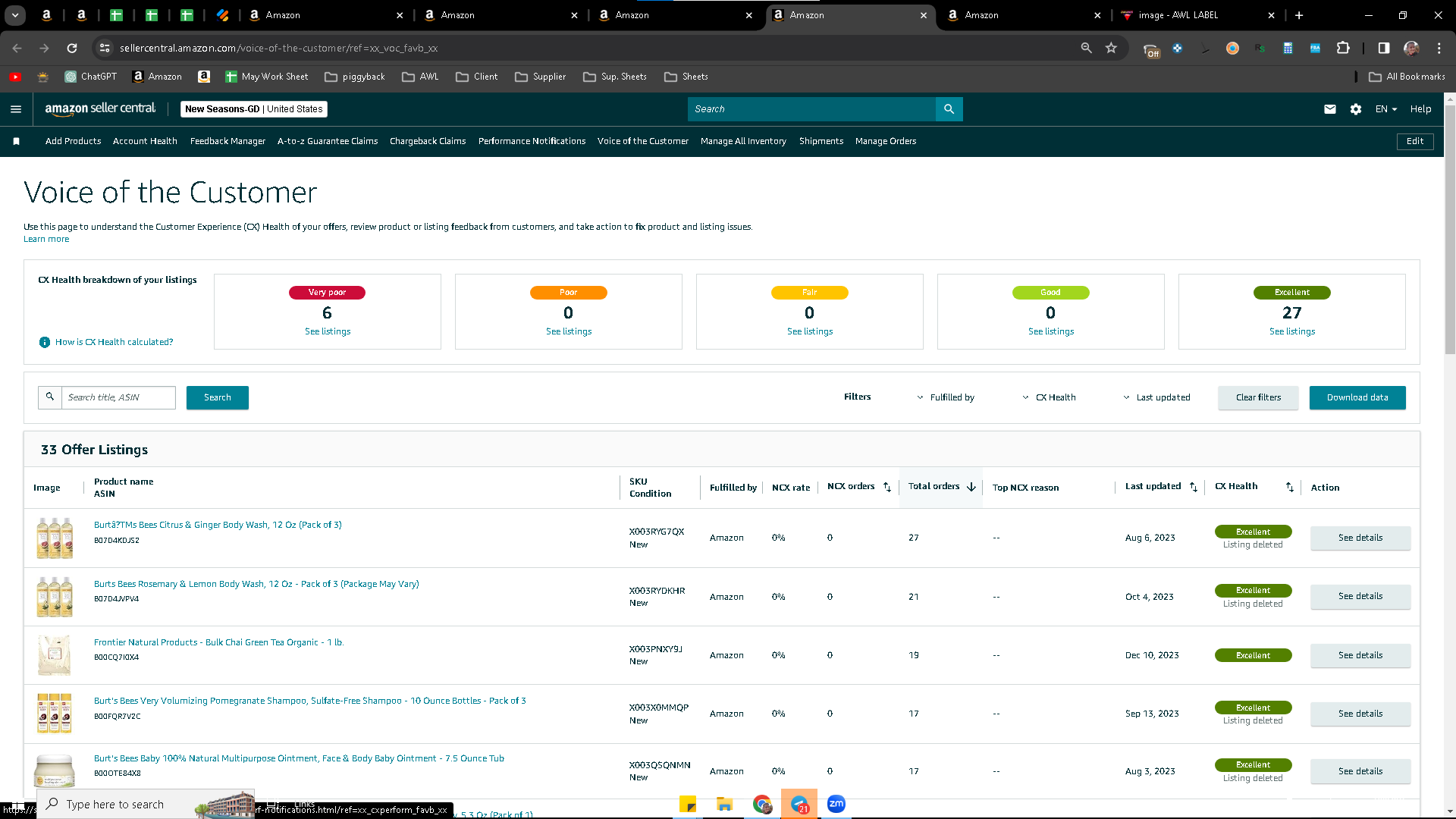Open Feedback Manager
The height and width of the screenshot is (819, 1456).
click(227, 141)
